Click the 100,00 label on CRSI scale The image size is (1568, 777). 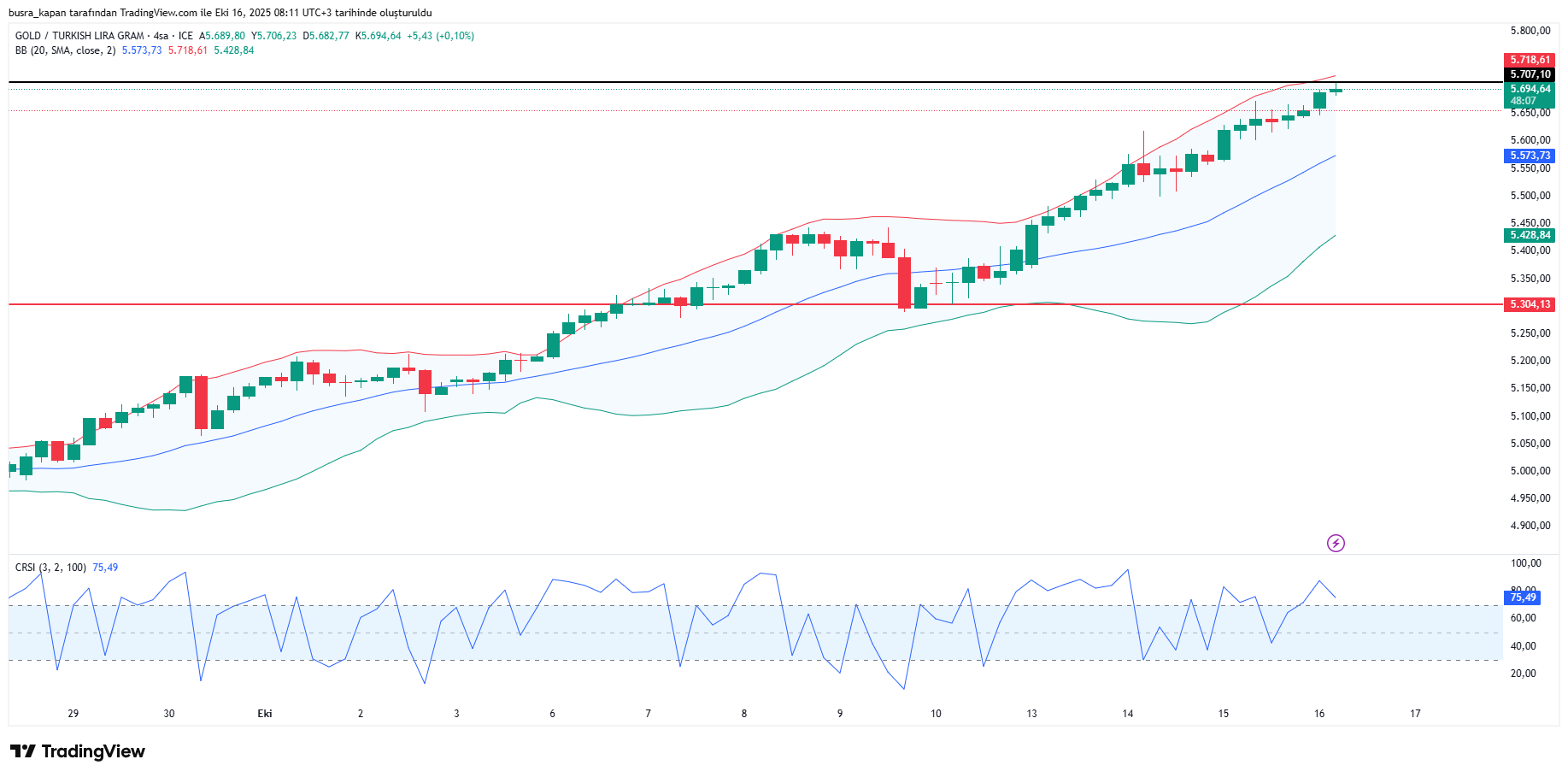(1525, 563)
